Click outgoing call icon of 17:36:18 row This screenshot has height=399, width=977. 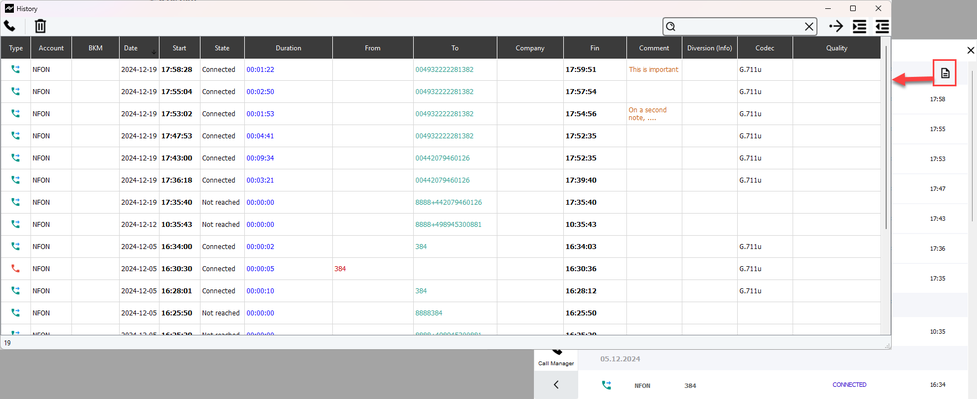point(16,180)
